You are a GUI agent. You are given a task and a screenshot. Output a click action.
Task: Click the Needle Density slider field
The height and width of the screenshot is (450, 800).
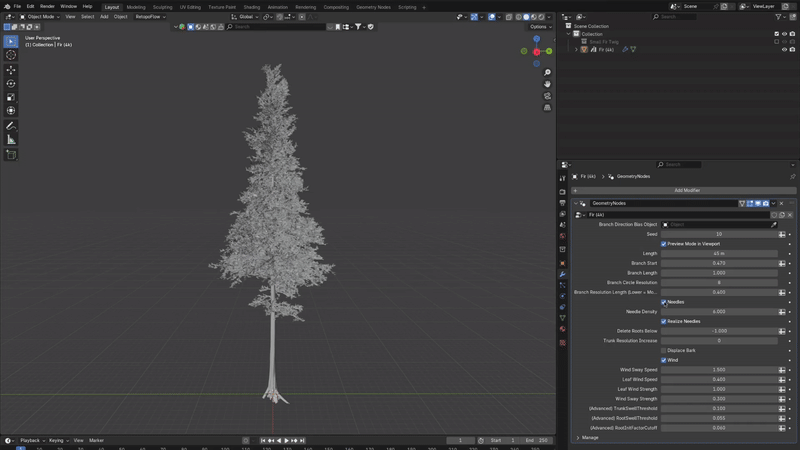click(719, 312)
